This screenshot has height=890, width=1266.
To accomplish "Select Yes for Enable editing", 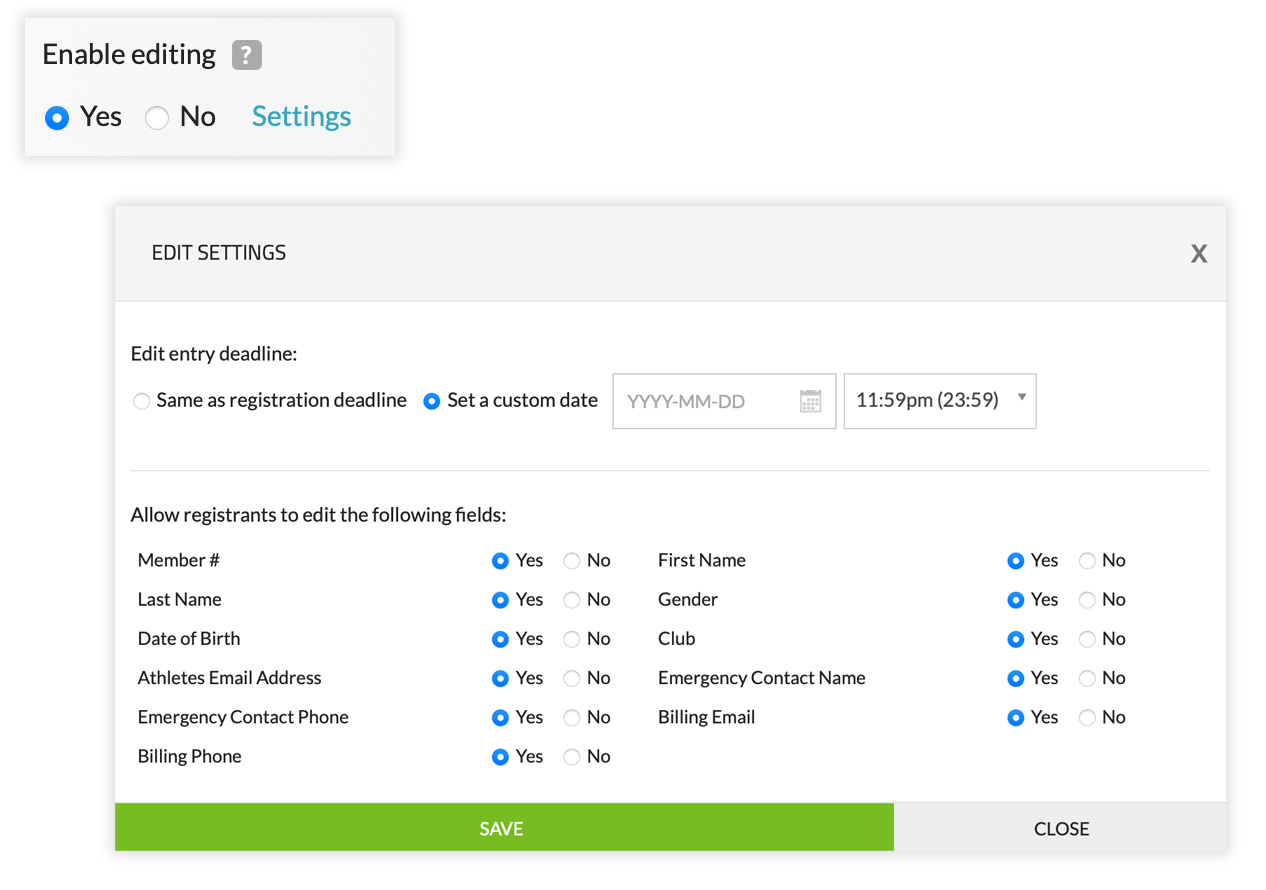I will coord(57,118).
